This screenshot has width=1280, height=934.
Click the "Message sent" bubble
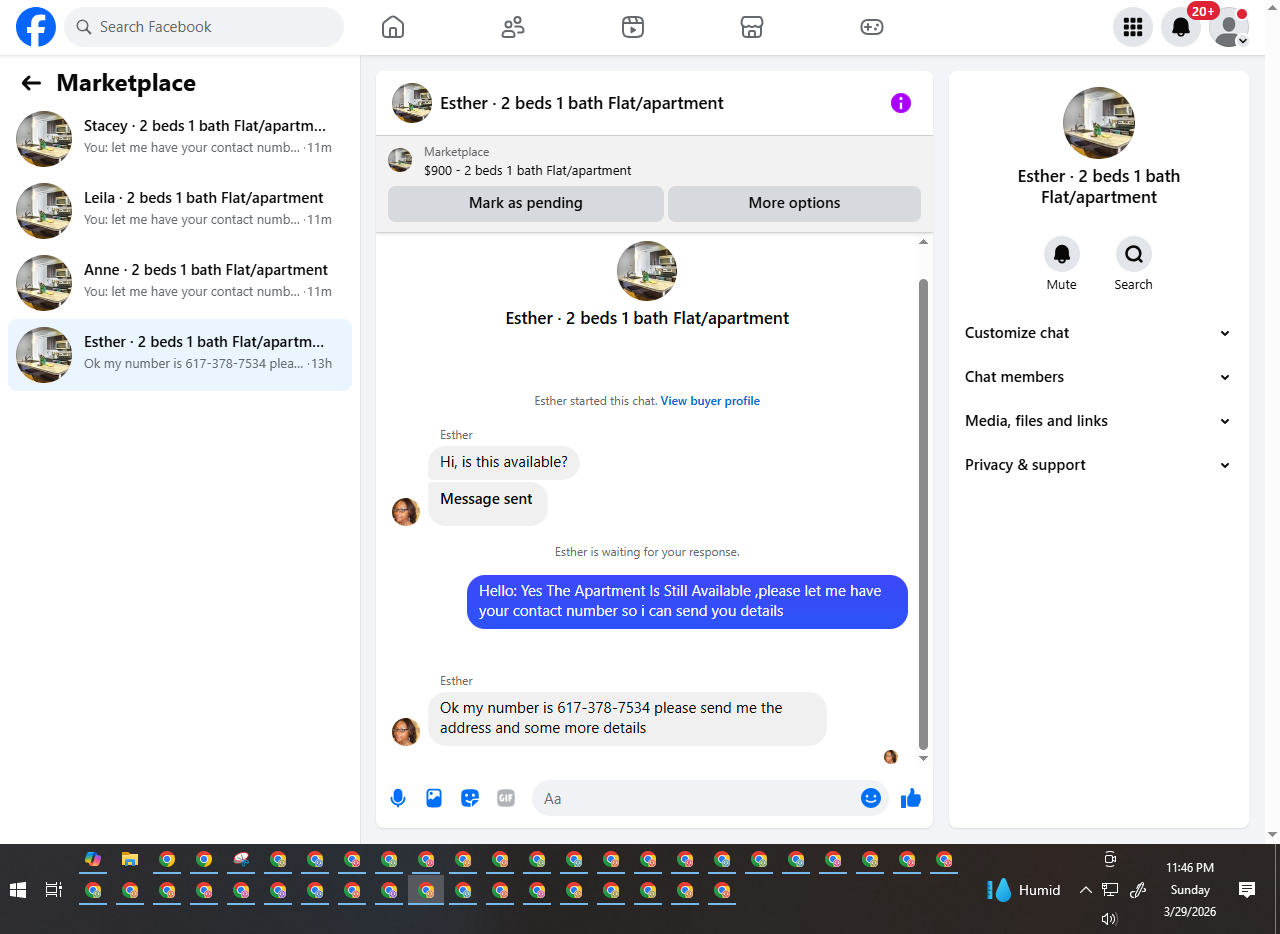487,503
